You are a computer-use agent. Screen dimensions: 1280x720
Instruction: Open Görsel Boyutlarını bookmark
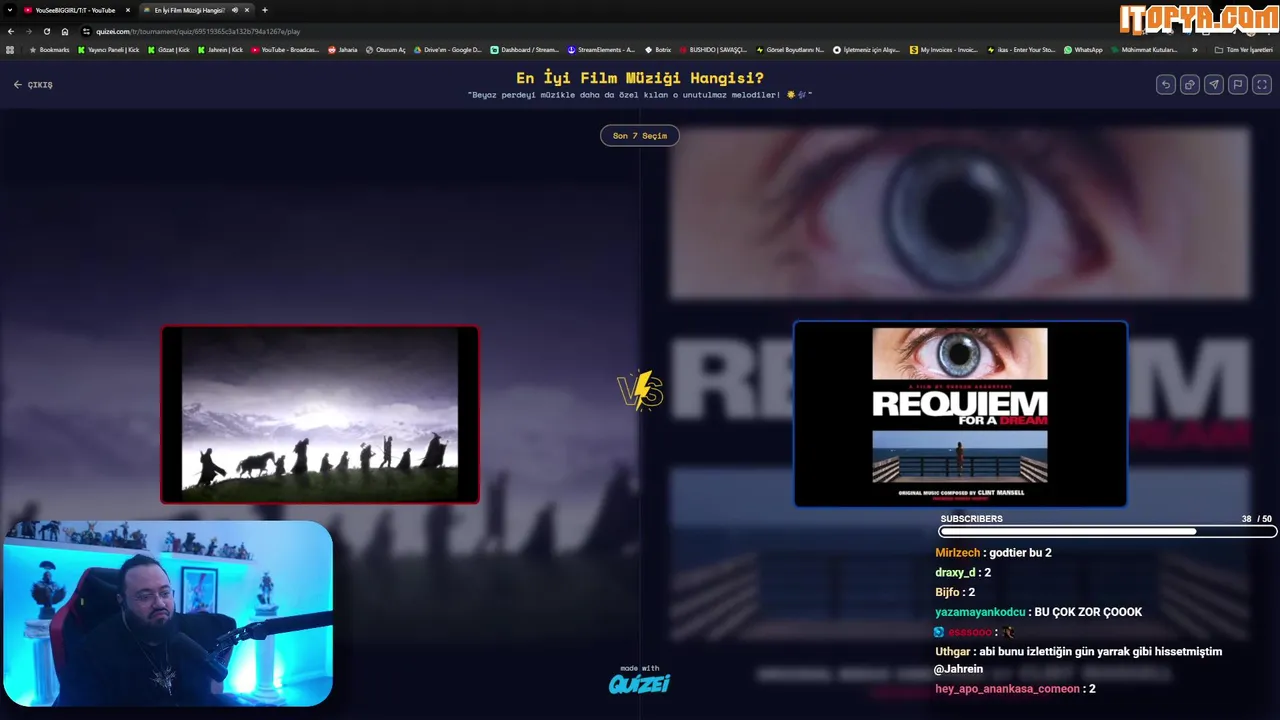pyautogui.click(x=790, y=49)
